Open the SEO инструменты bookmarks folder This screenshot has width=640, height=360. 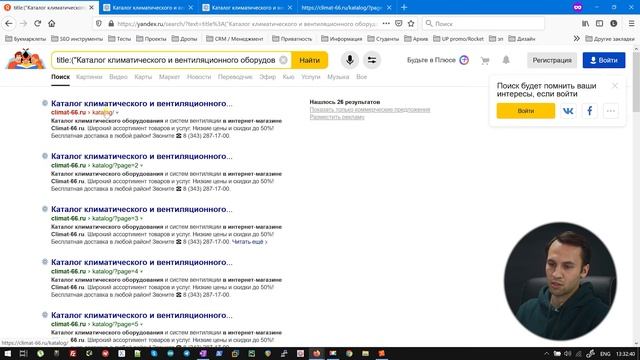point(77,39)
